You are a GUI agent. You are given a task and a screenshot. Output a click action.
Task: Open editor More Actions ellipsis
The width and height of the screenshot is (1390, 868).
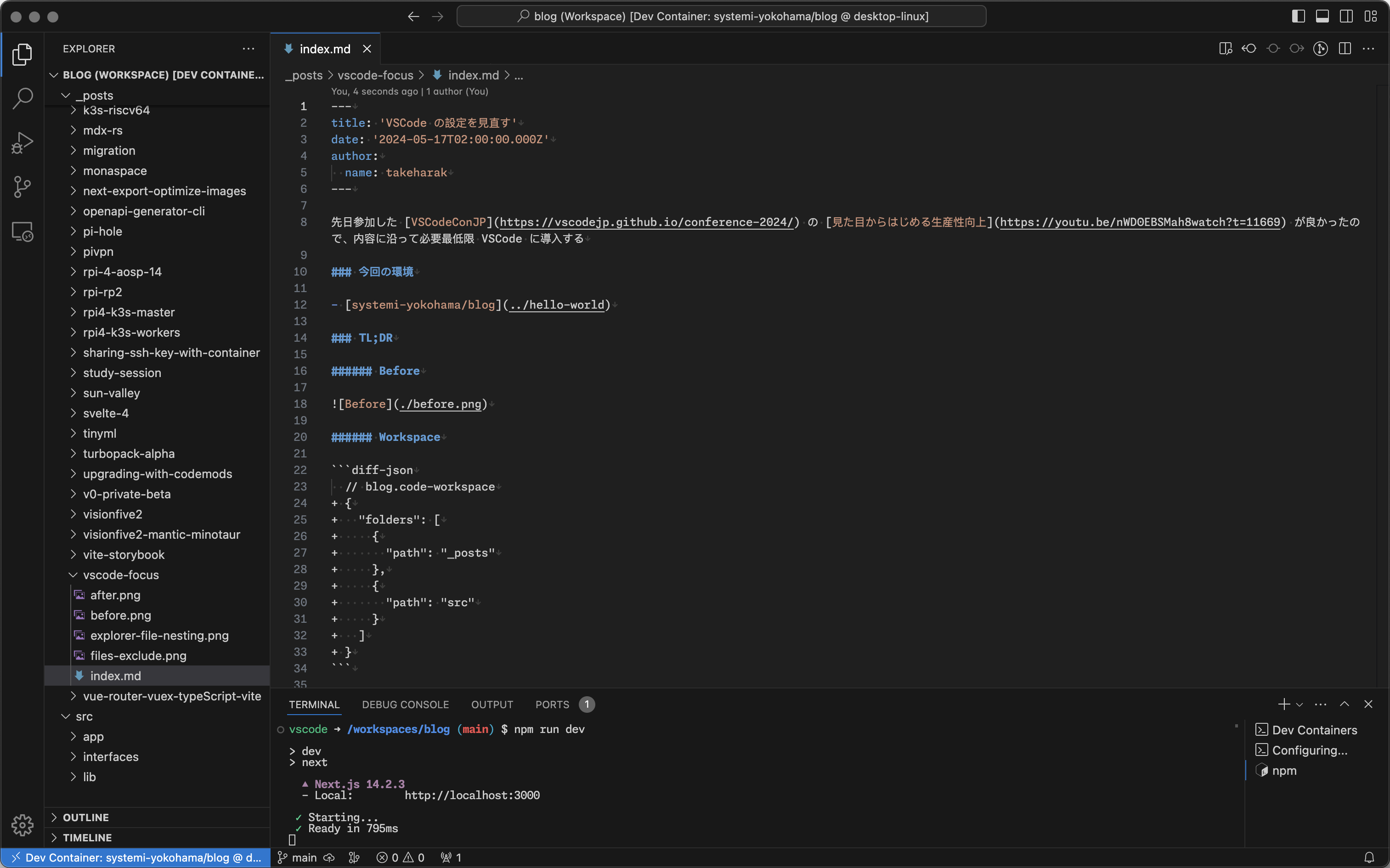pyautogui.click(x=1369, y=49)
